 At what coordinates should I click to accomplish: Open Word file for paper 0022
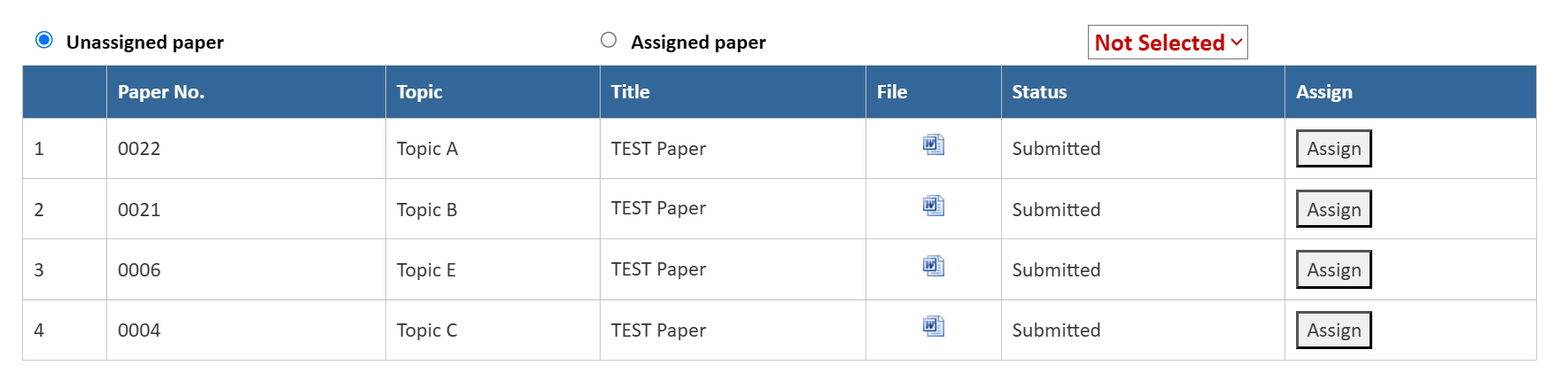point(934,144)
